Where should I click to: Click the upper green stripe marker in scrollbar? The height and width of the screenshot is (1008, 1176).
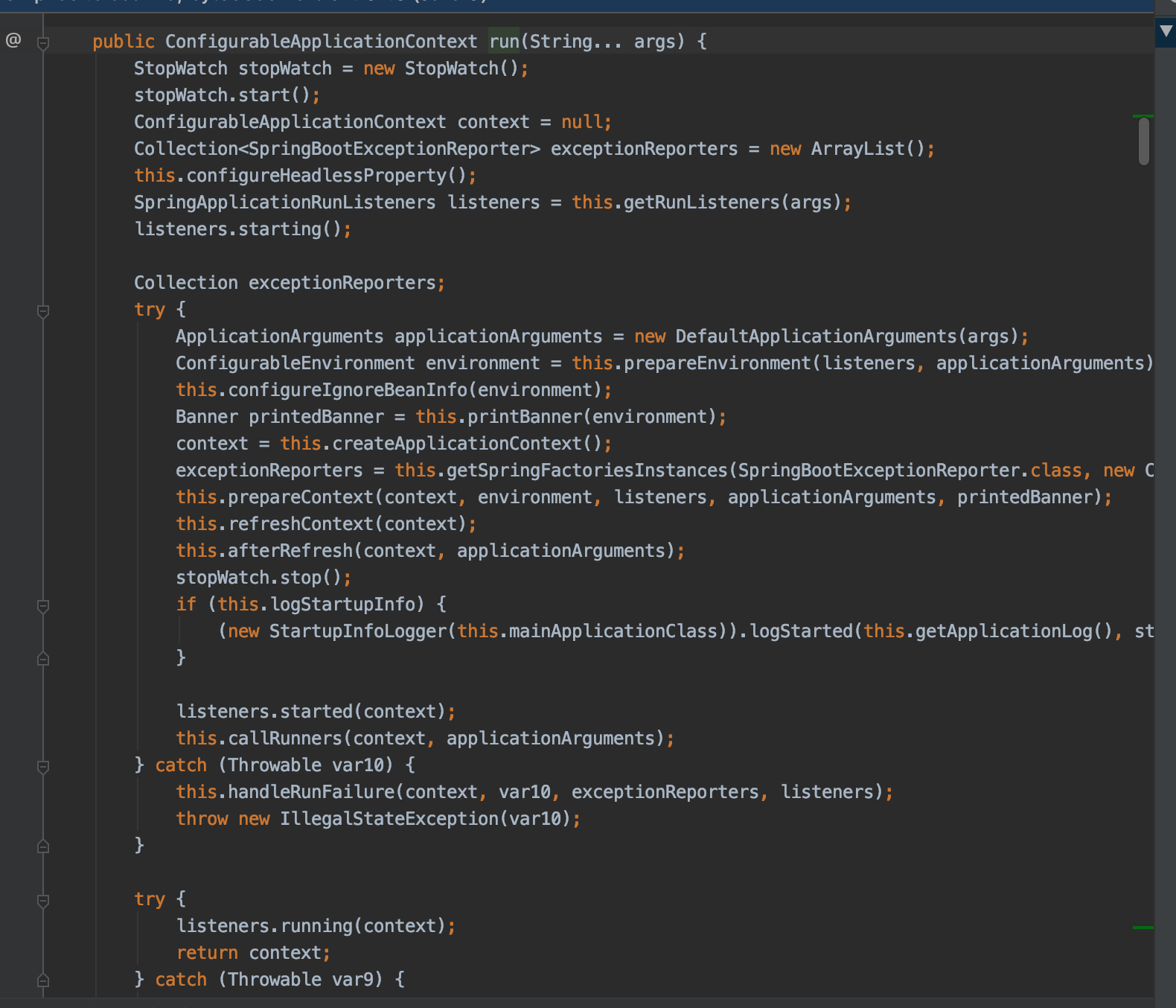click(1143, 116)
